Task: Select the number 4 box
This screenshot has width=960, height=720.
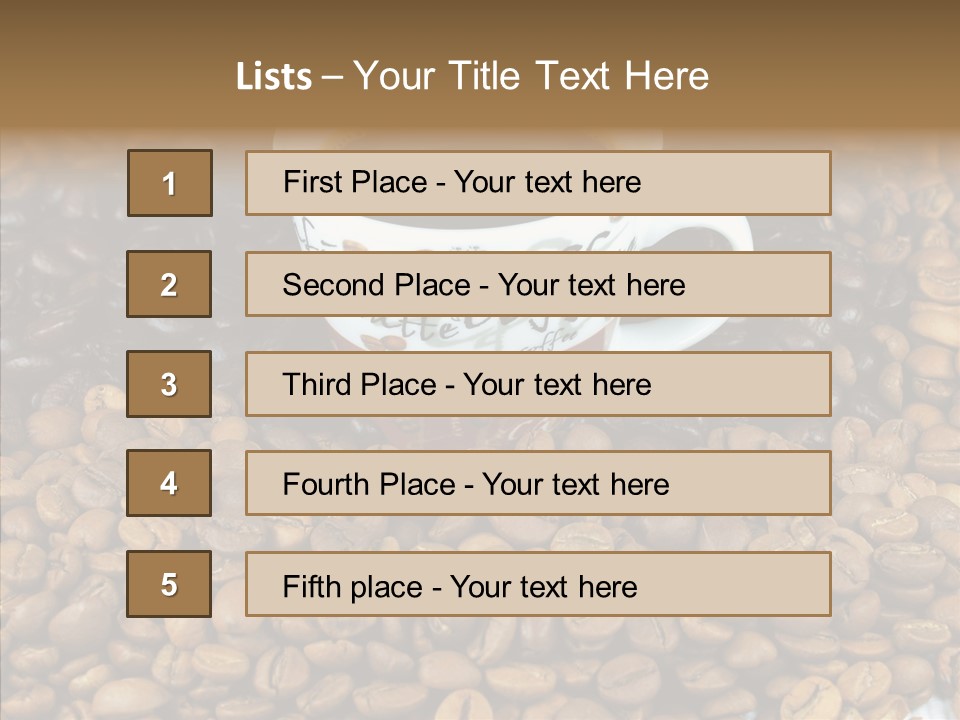Action: (x=169, y=484)
